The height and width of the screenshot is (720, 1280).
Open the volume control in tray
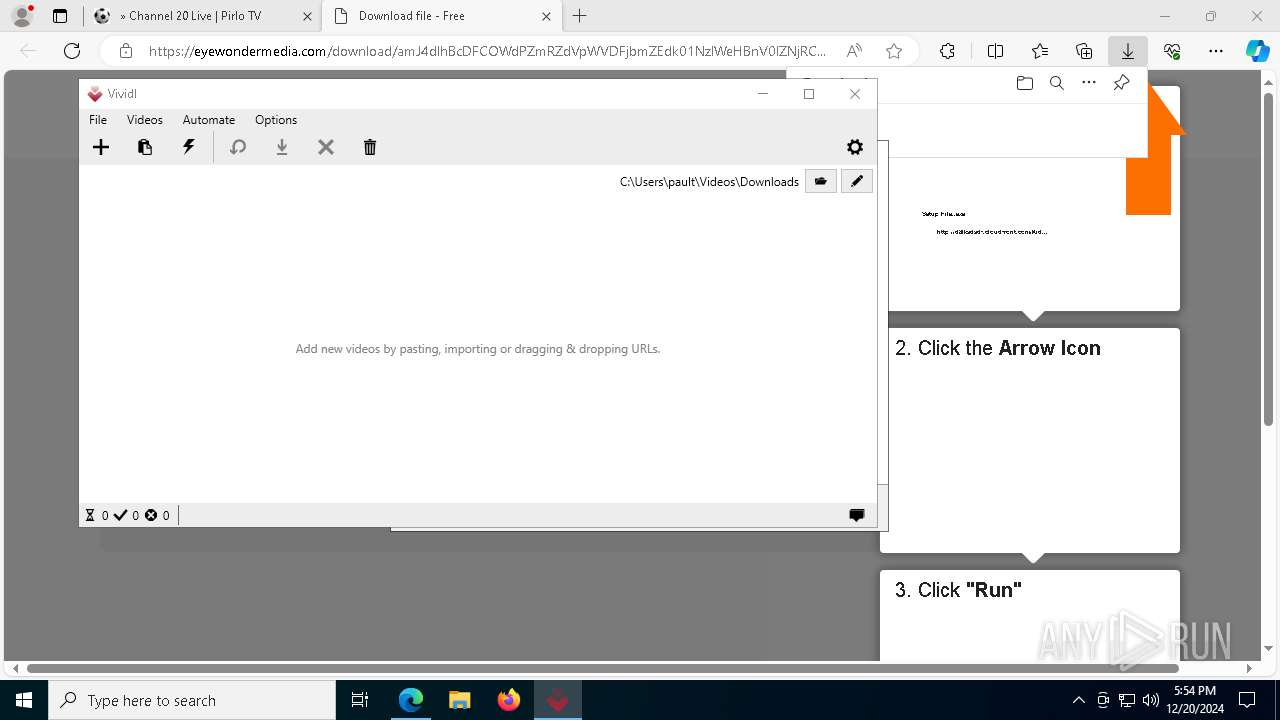tap(1151, 700)
